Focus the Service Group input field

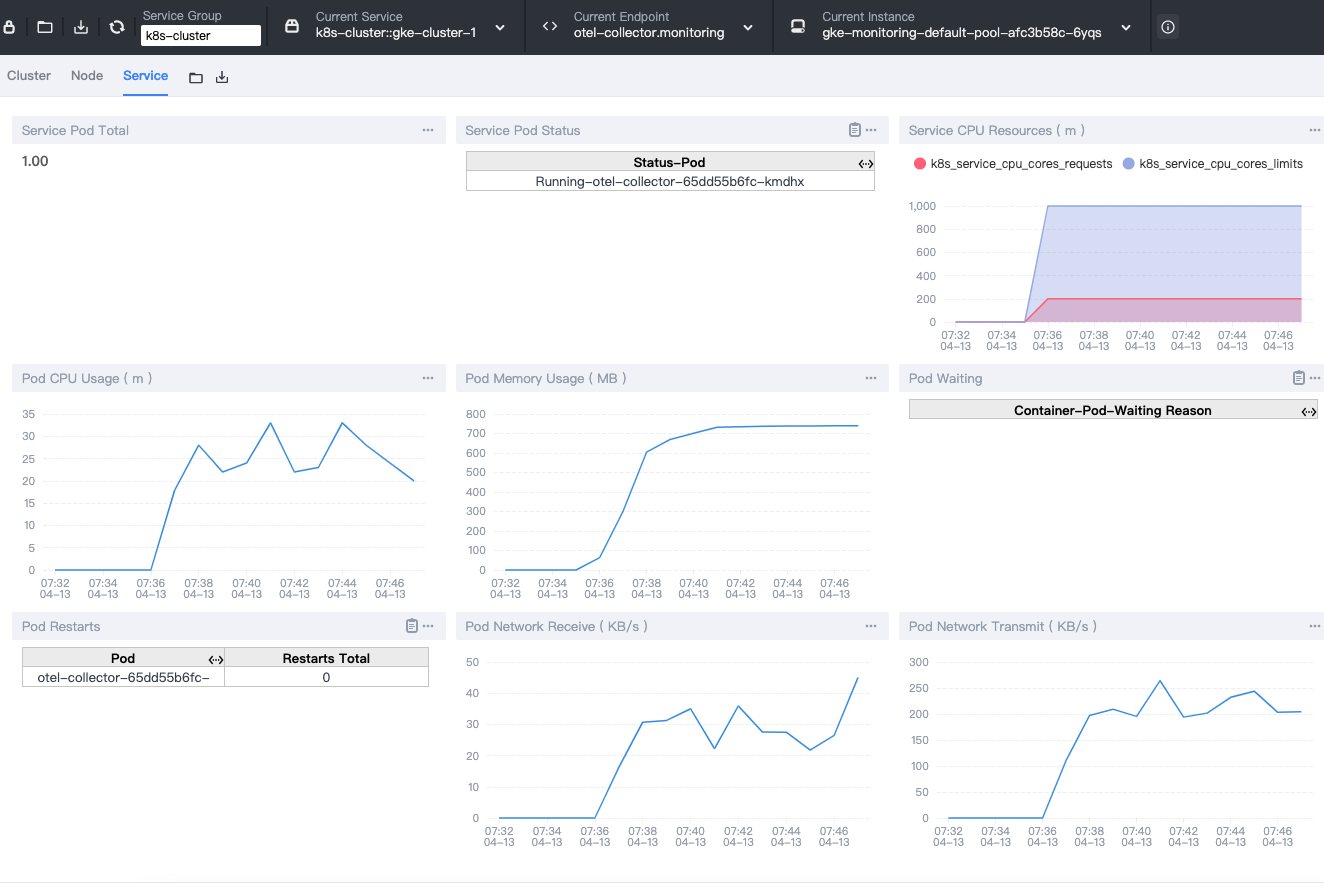click(201, 36)
